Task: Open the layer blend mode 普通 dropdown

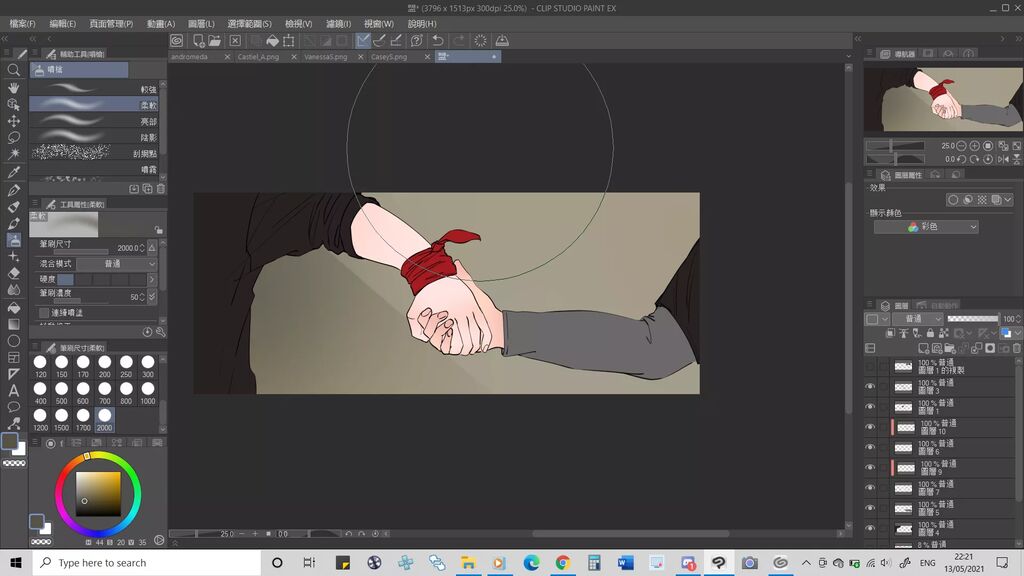Action: click(920, 319)
